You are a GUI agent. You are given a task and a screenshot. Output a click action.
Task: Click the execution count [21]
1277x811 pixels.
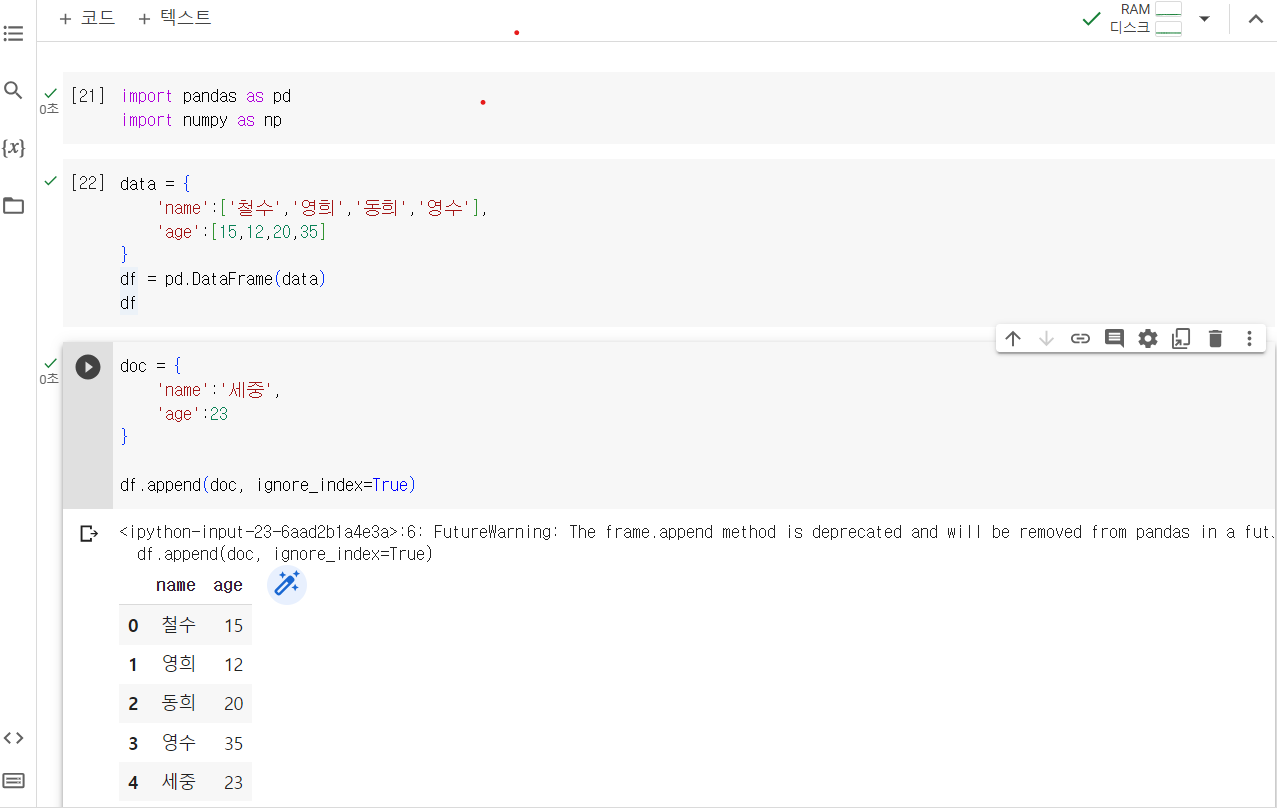point(88,96)
